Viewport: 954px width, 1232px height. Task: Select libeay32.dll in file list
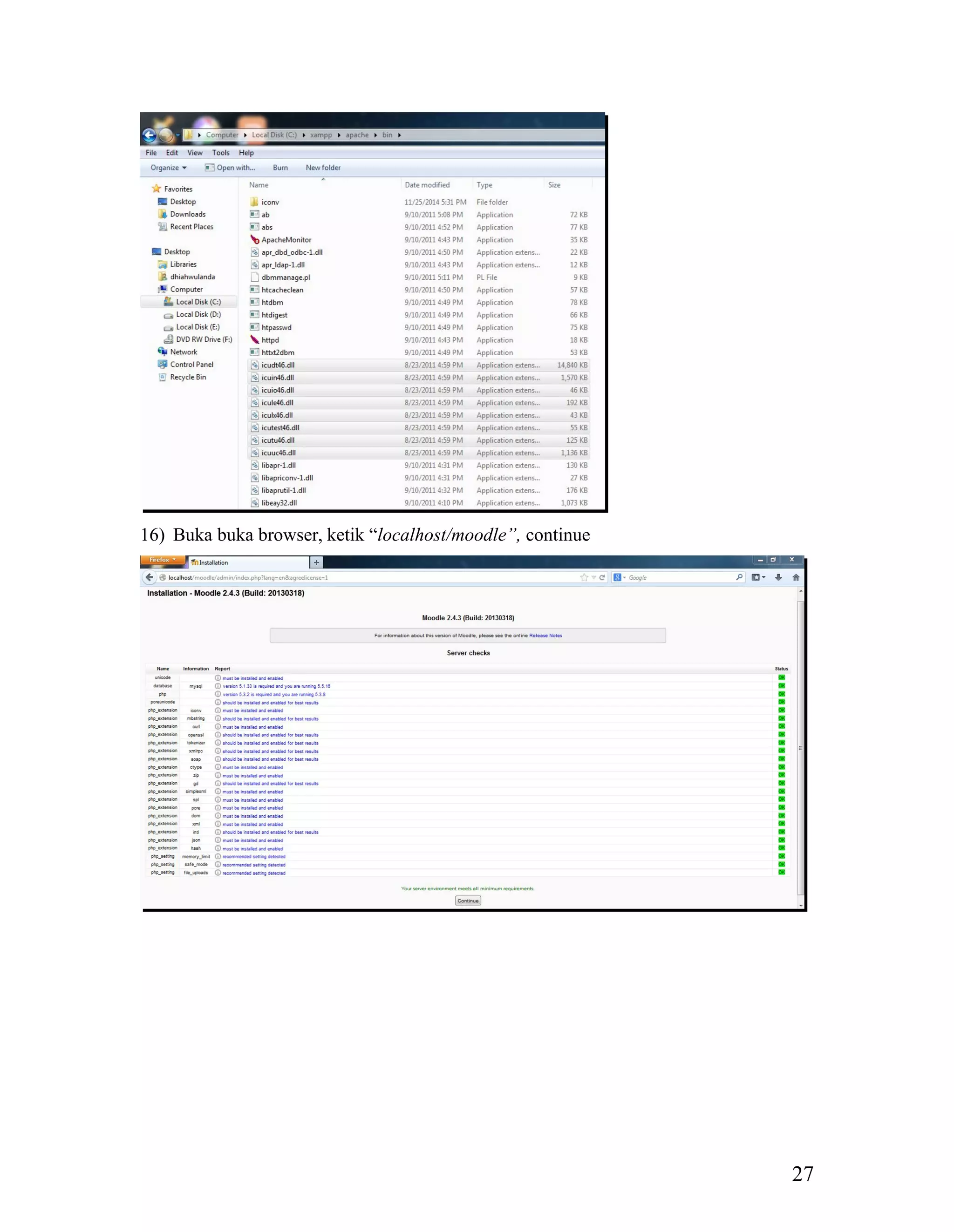point(279,503)
